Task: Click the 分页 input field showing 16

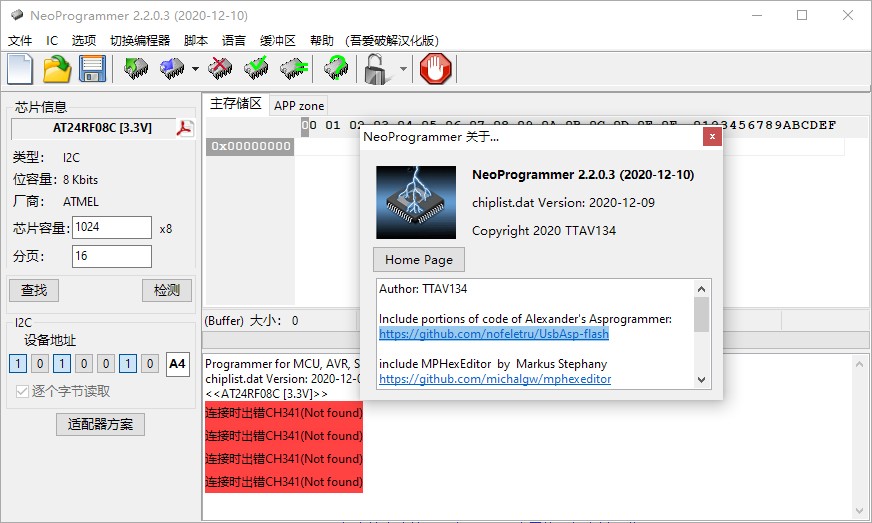Action: (x=112, y=256)
